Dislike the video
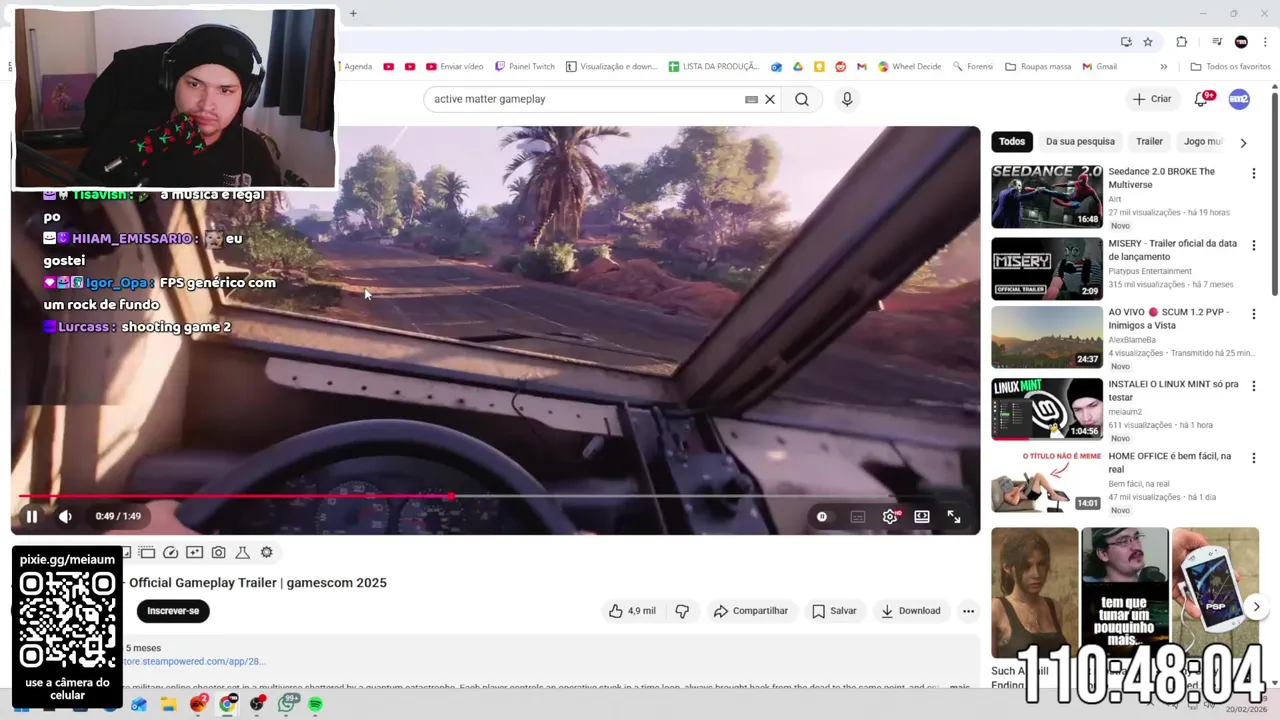Viewport: 1280px width, 720px height. coord(682,611)
